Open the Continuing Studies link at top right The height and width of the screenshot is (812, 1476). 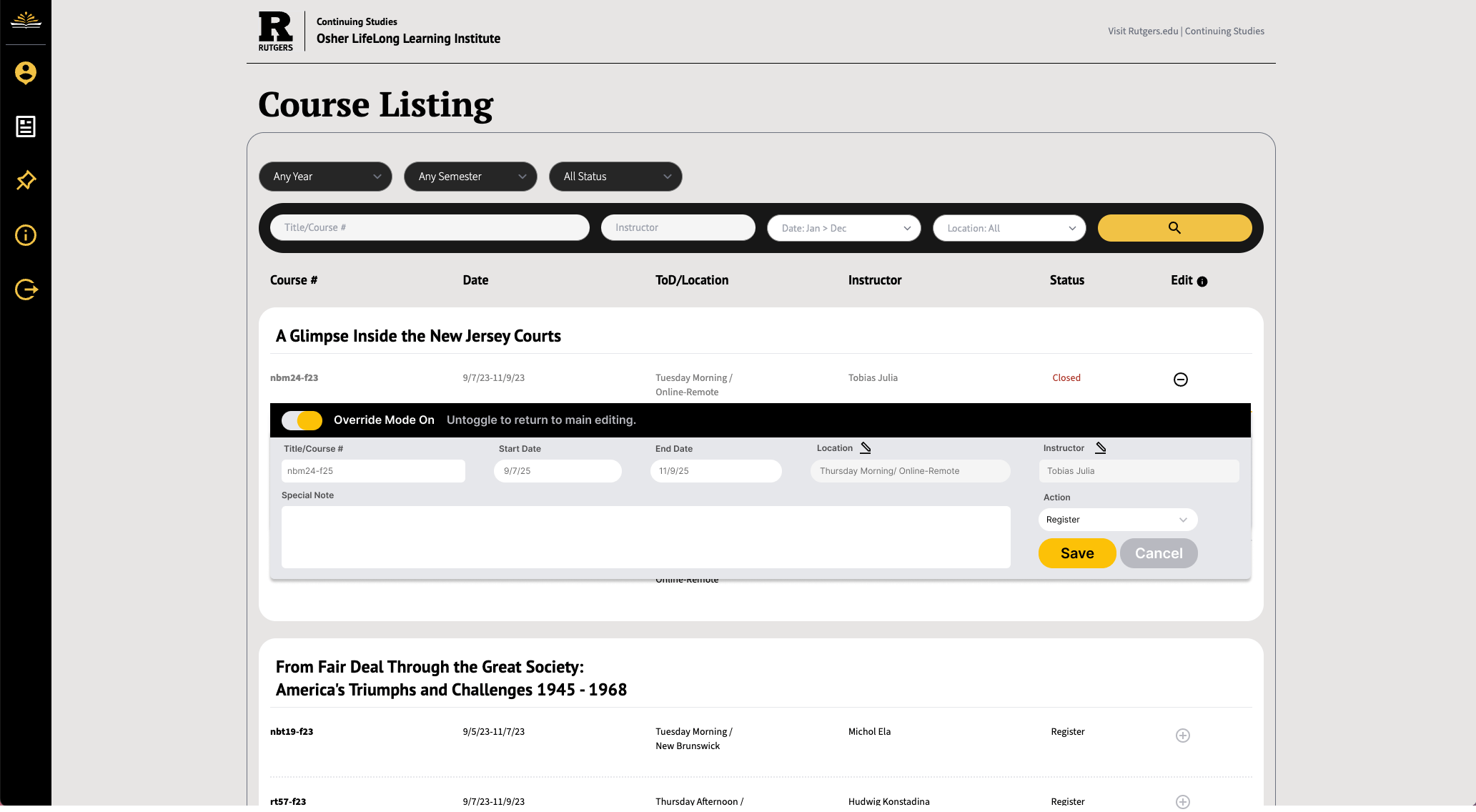(1224, 31)
